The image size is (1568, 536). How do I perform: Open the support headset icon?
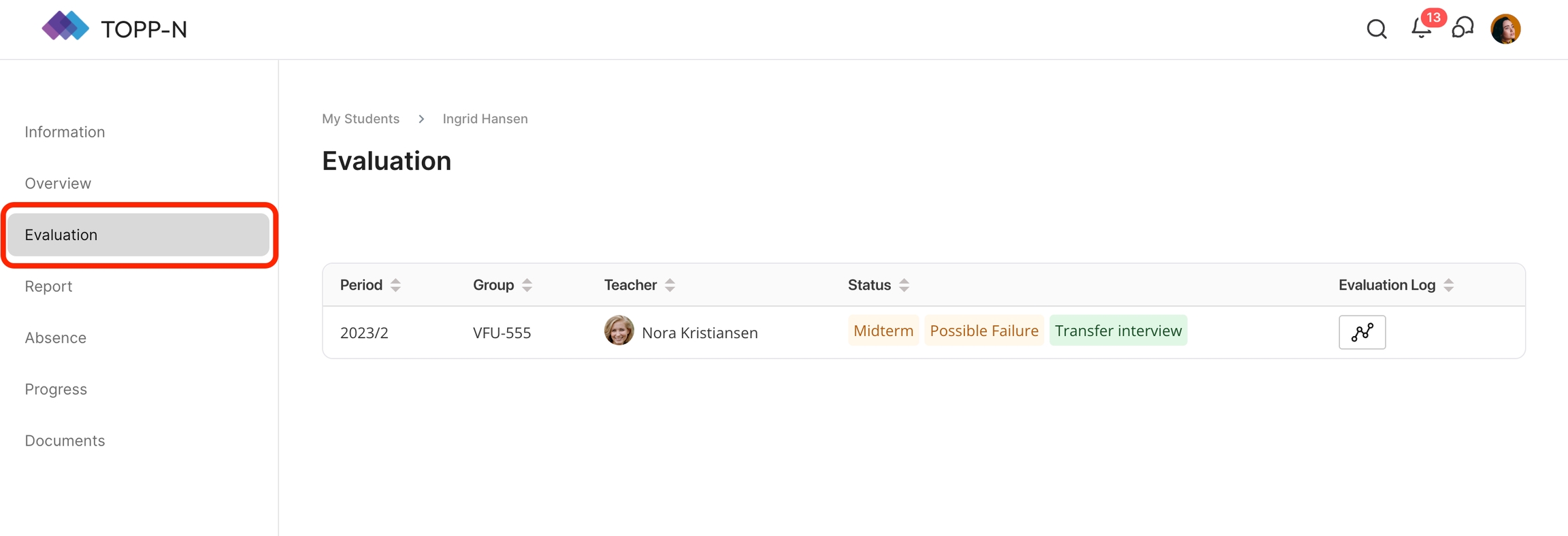(x=1463, y=29)
